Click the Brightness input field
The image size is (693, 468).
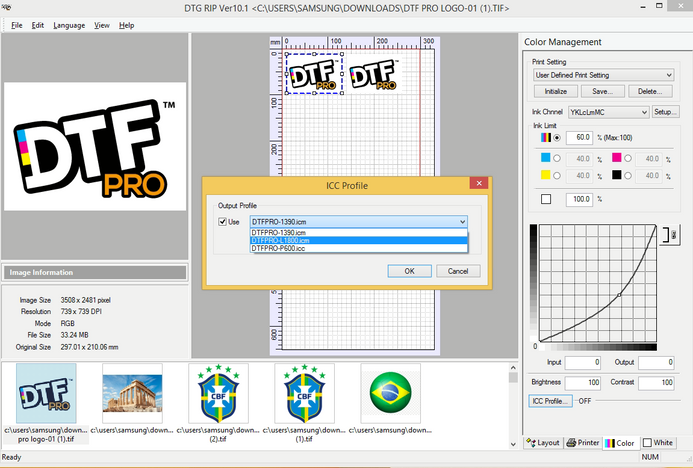coord(581,383)
